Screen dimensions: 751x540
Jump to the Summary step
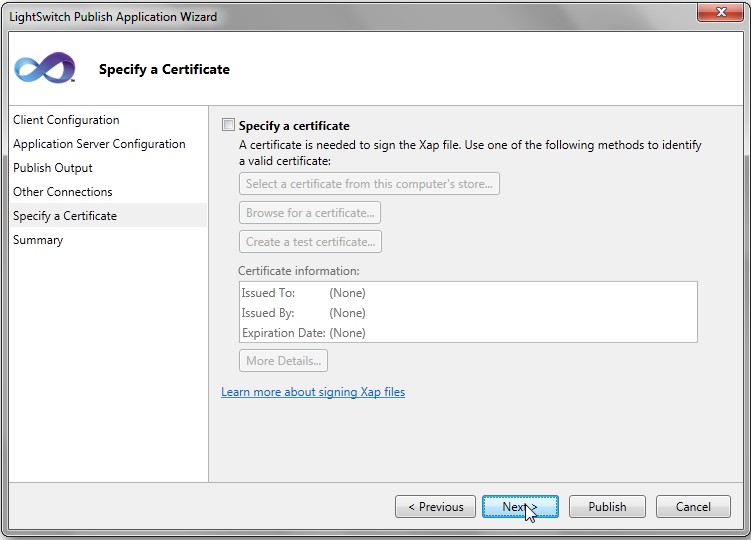pos(38,240)
